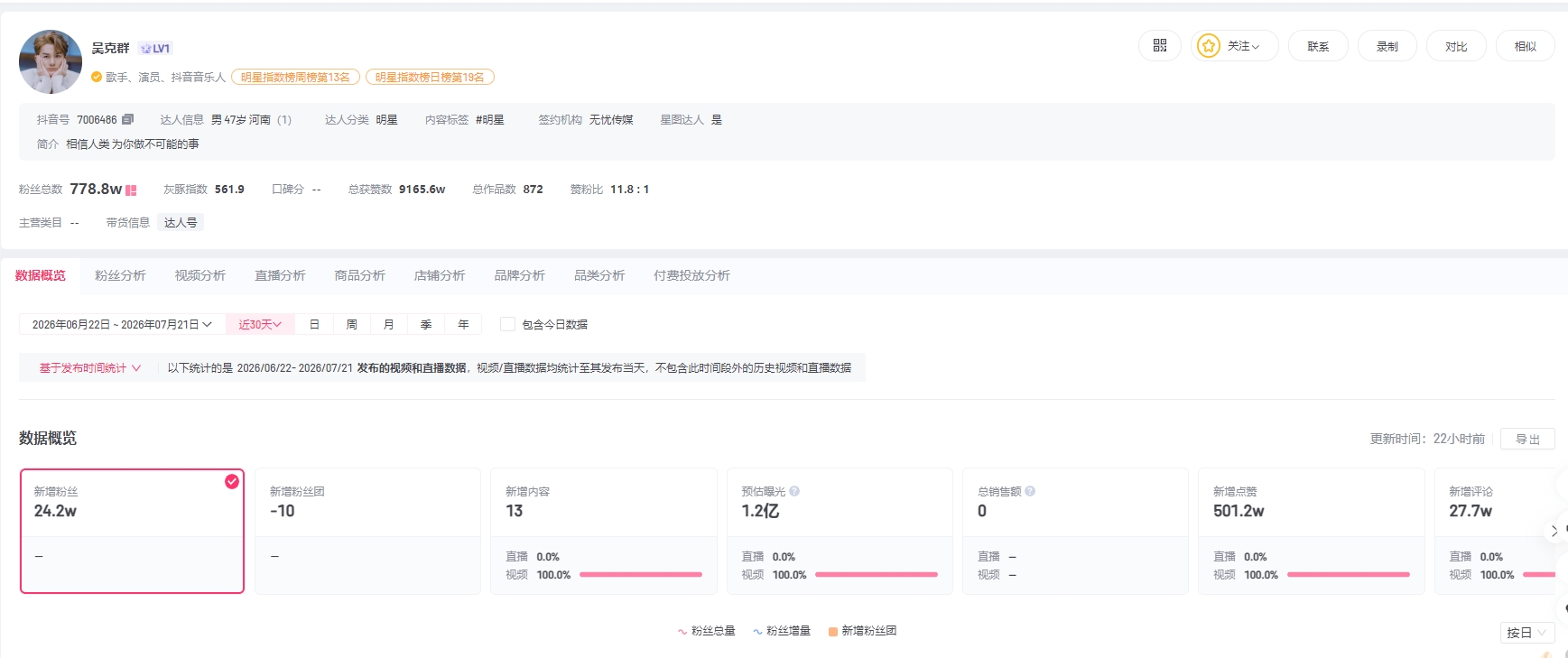Open the 关注 dropdown arrow

pos(1255,47)
